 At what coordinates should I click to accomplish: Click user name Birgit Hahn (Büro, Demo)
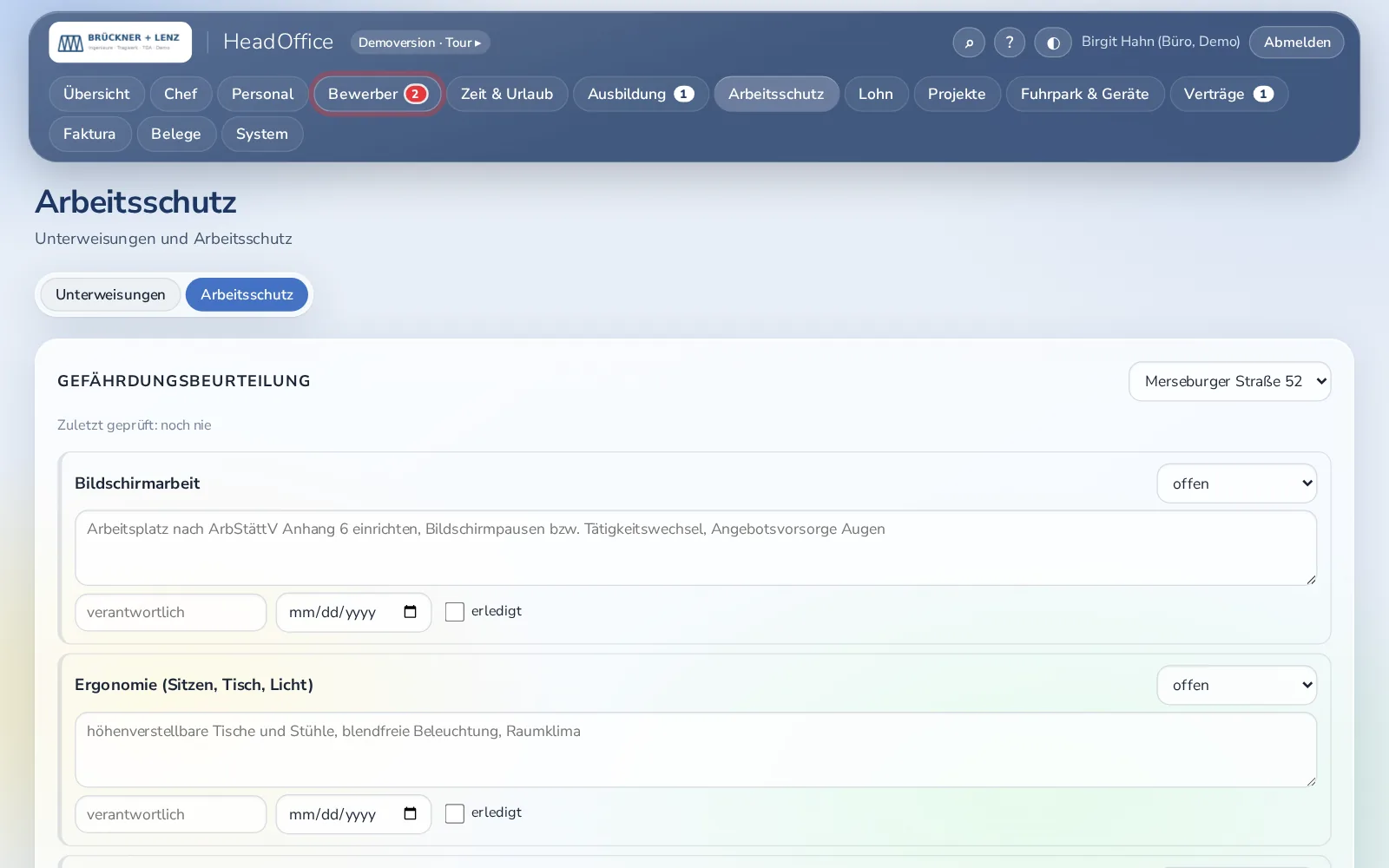pyautogui.click(x=1161, y=42)
